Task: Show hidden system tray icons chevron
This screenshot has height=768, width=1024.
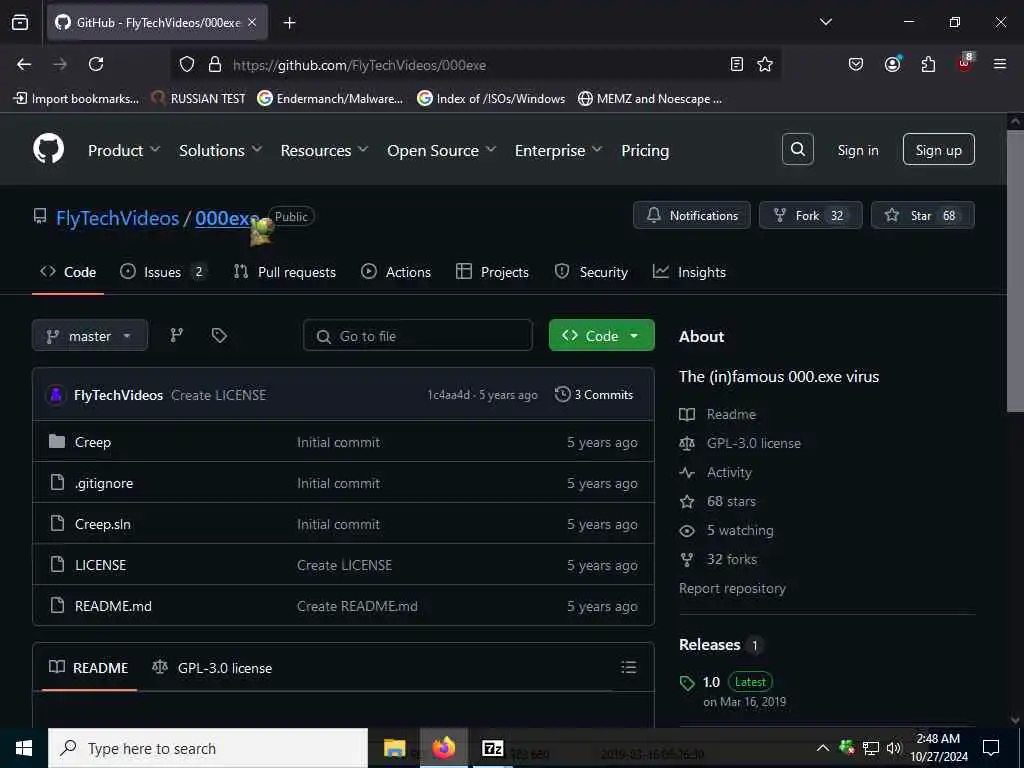Action: click(x=823, y=748)
